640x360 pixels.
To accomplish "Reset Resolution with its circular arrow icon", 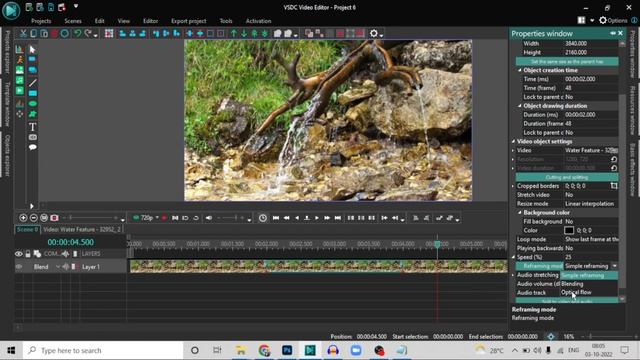I will (614, 159).
